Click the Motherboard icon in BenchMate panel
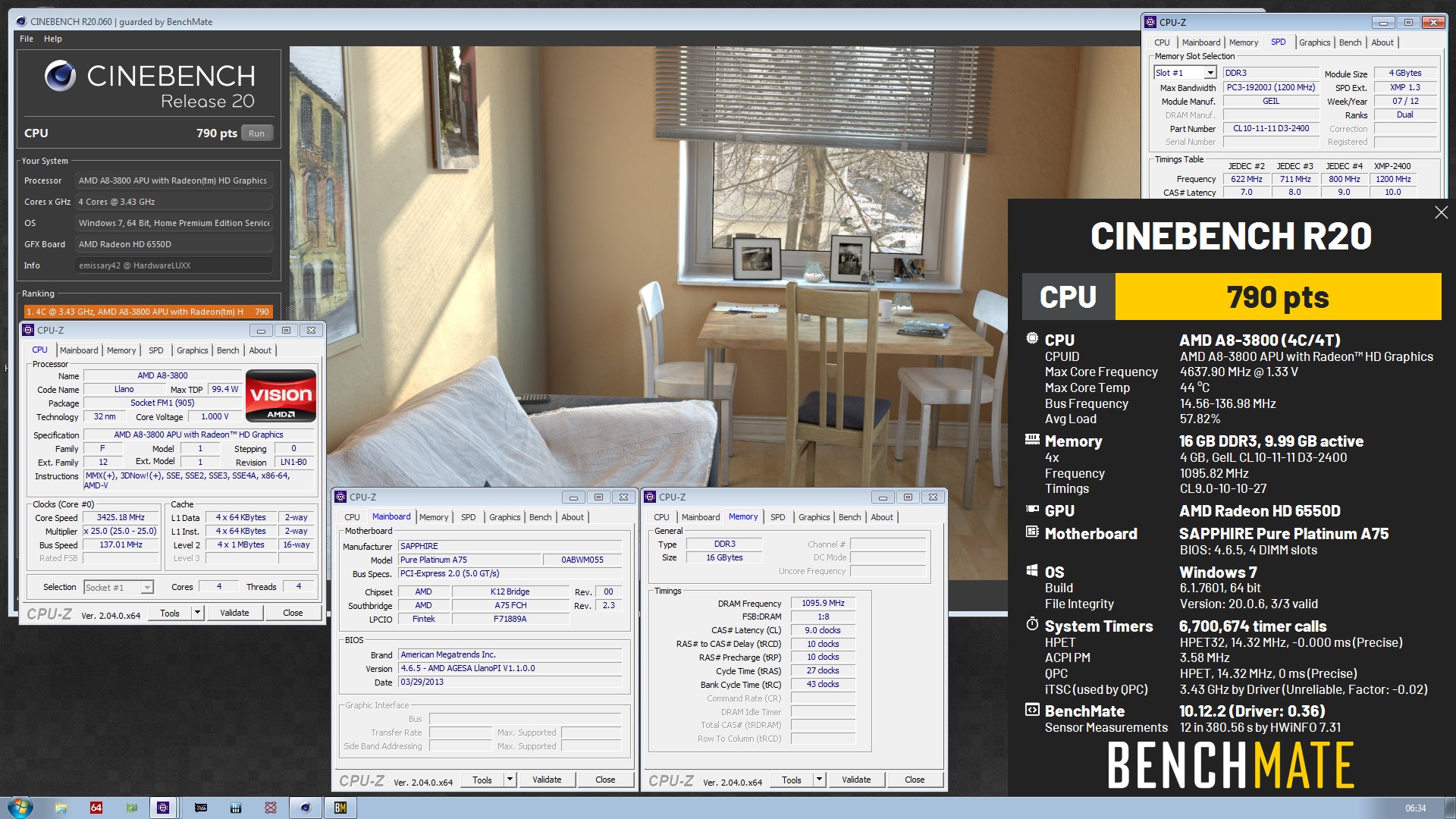The height and width of the screenshot is (819, 1456). [x=1032, y=532]
